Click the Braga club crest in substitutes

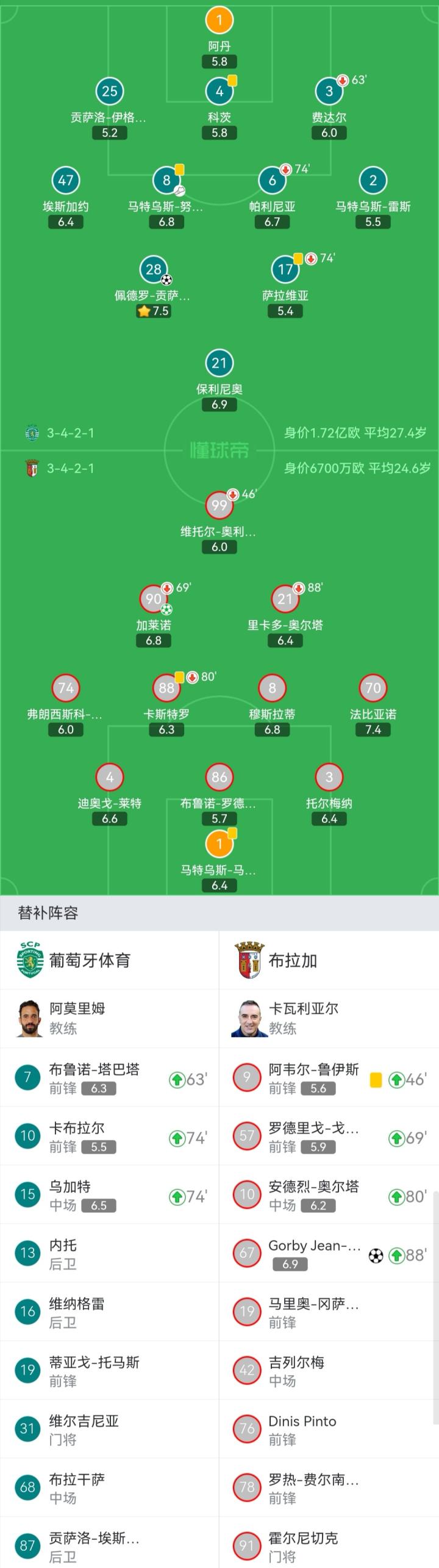pyautogui.click(x=249, y=960)
